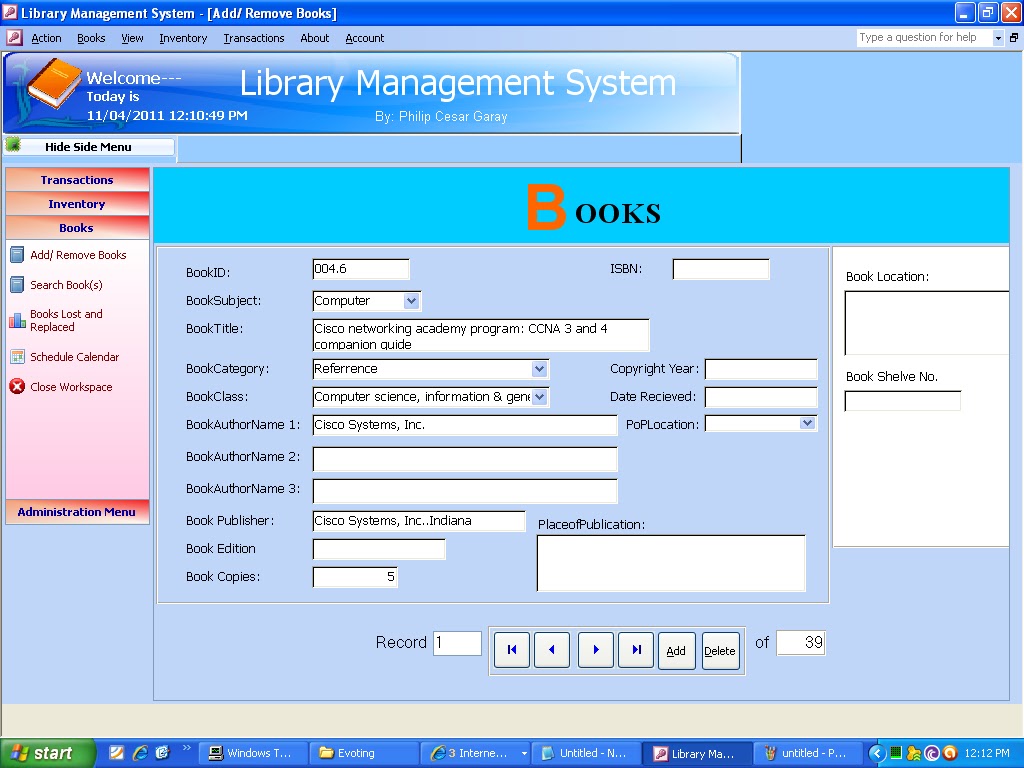Viewport: 1024px width, 768px height.
Task: Open the Books menu
Action: pyautogui.click(x=91, y=38)
